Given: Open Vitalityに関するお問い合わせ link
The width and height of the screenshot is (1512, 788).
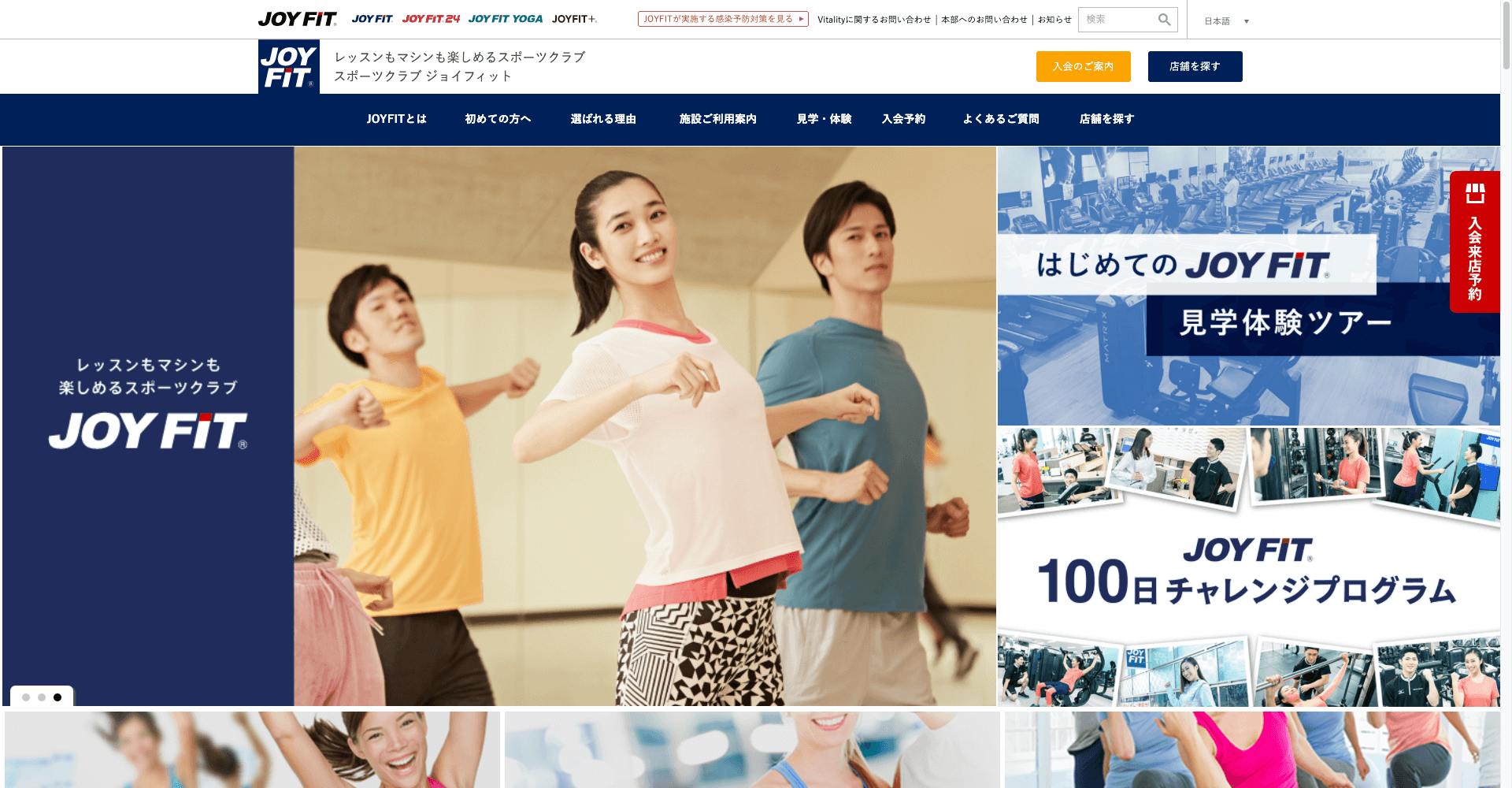Looking at the screenshot, I should point(874,20).
